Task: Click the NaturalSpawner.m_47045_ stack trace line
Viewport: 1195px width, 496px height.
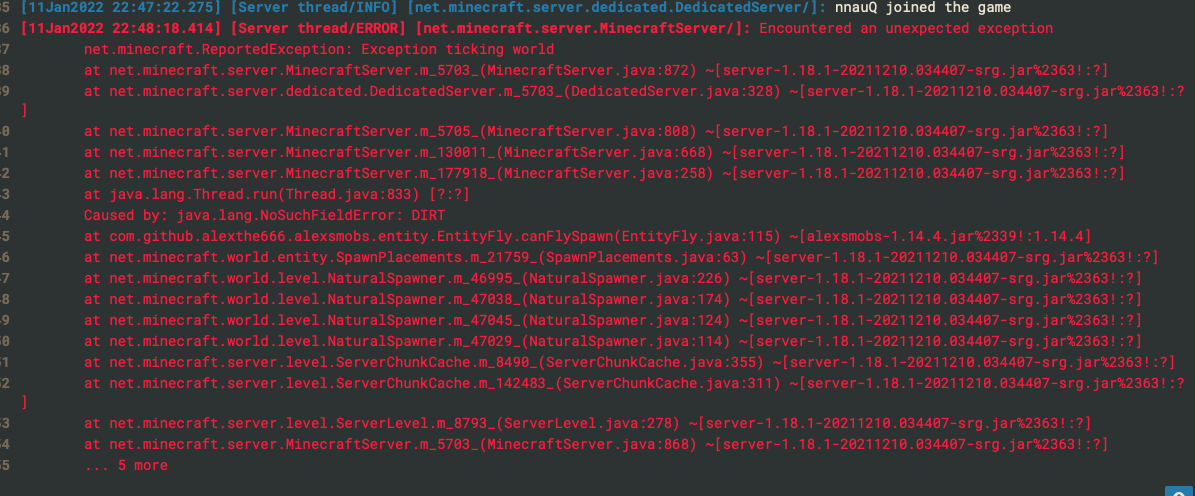Action: 613,319
